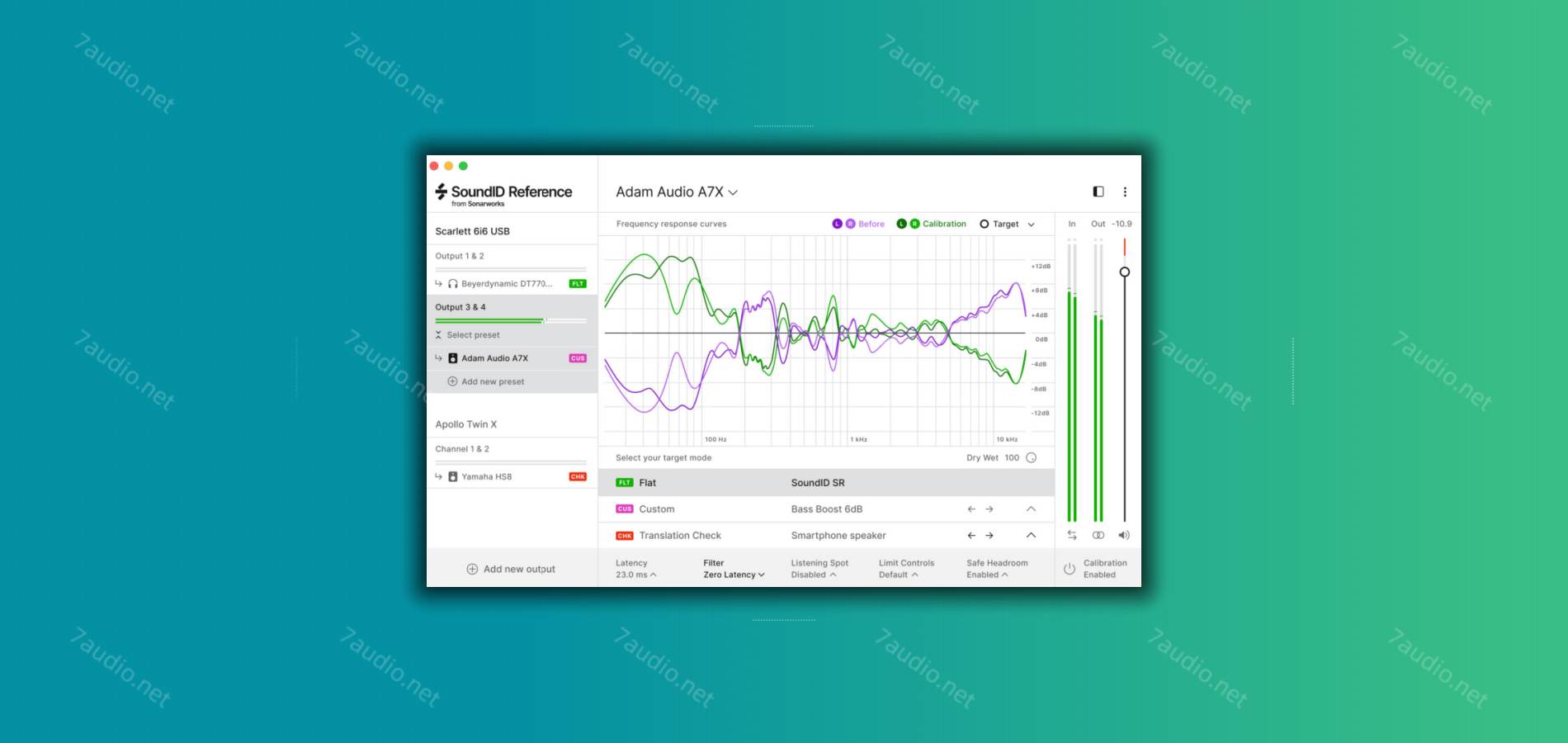Viewport: 1568px width, 743px height.
Task: Click the CHK badge on Yamaha HS8 row
Action: click(x=578, y=476)
